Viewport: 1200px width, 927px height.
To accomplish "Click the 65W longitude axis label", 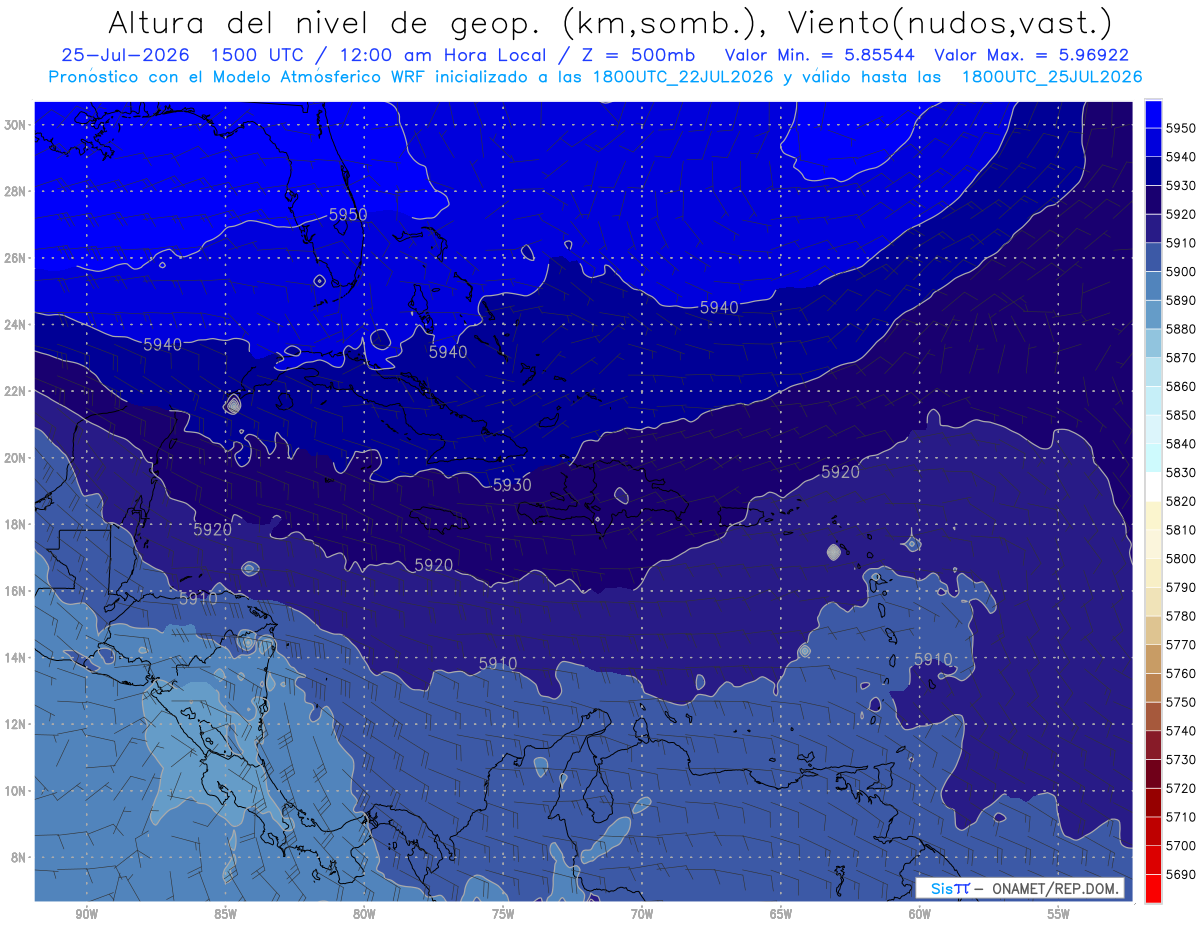I will point(781,914).
